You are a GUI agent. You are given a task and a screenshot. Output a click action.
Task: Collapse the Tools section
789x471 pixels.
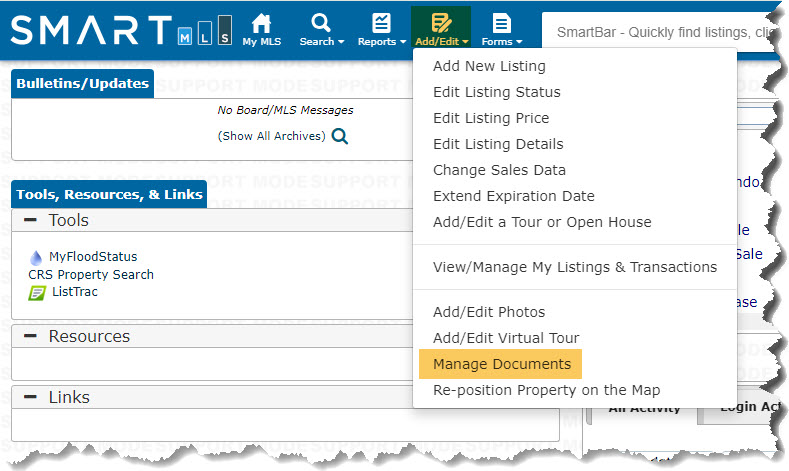pos(30,220)
